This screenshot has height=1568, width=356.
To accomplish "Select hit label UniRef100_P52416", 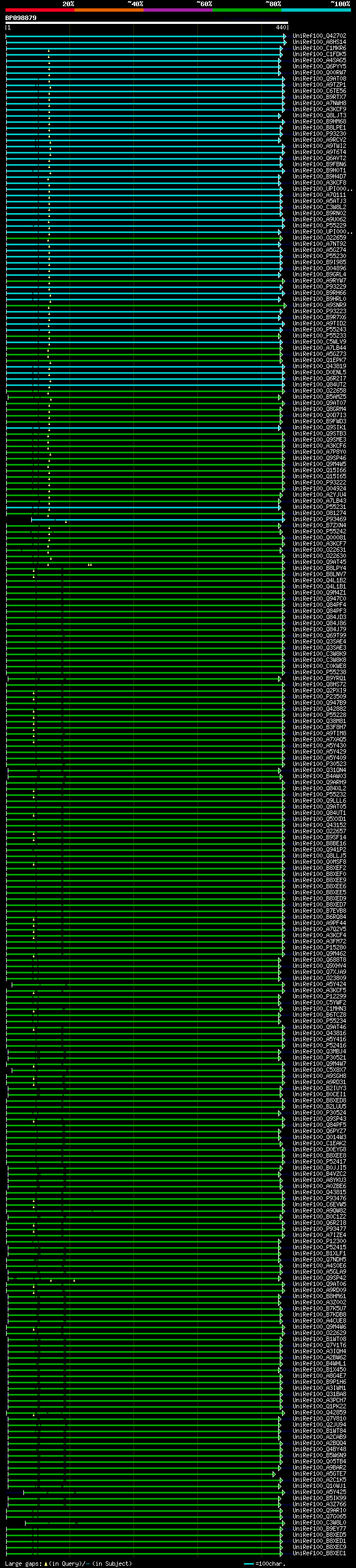I will point(319,1045).
